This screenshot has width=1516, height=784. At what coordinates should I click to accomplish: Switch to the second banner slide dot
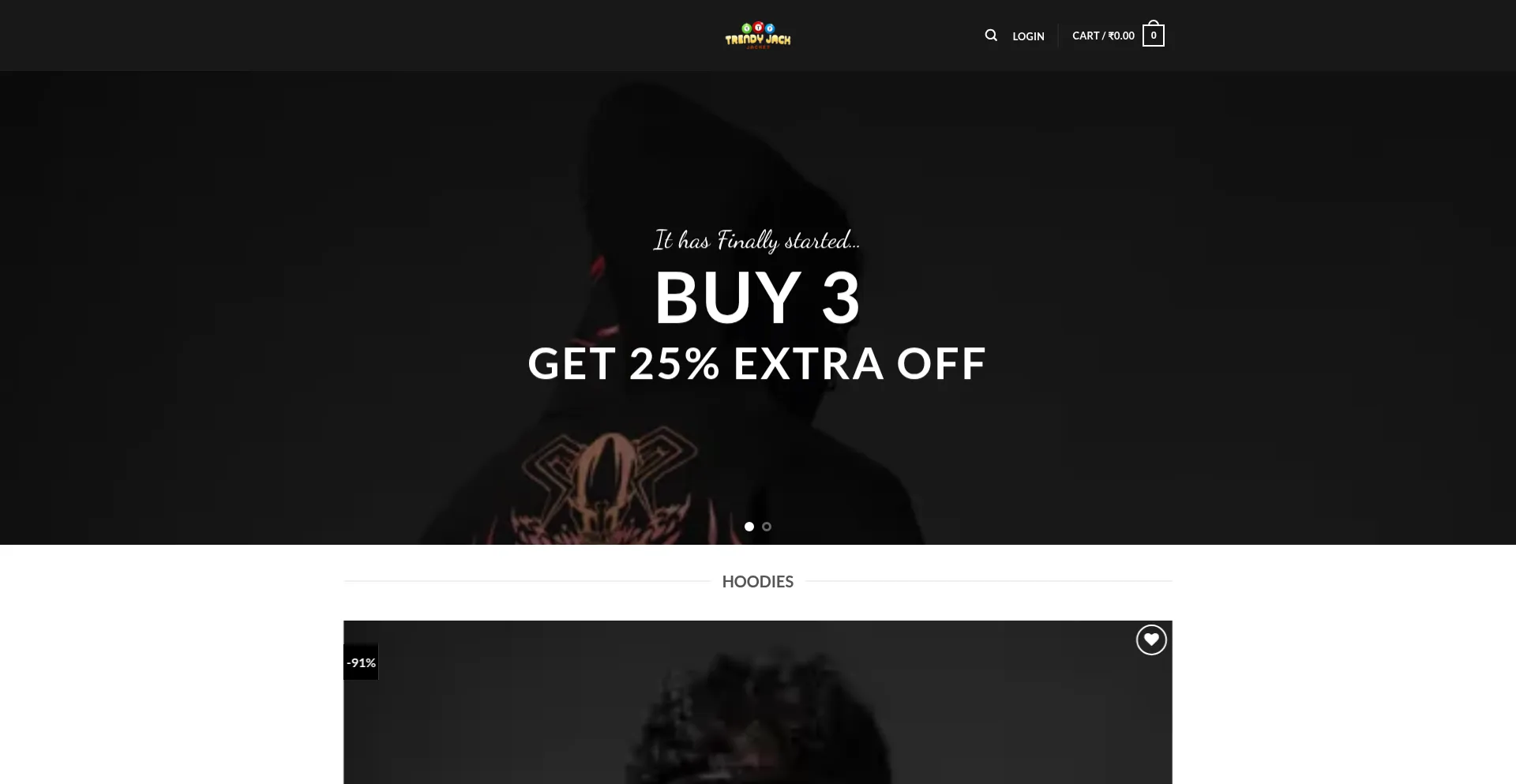tap(767, 527)
